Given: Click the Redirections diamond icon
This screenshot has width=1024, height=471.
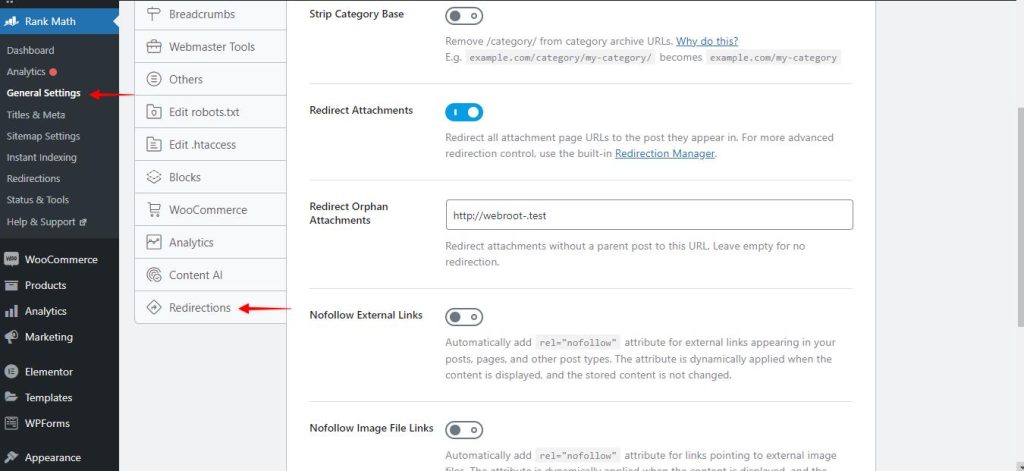Looking at the screenshot, I should click(154, 308).
